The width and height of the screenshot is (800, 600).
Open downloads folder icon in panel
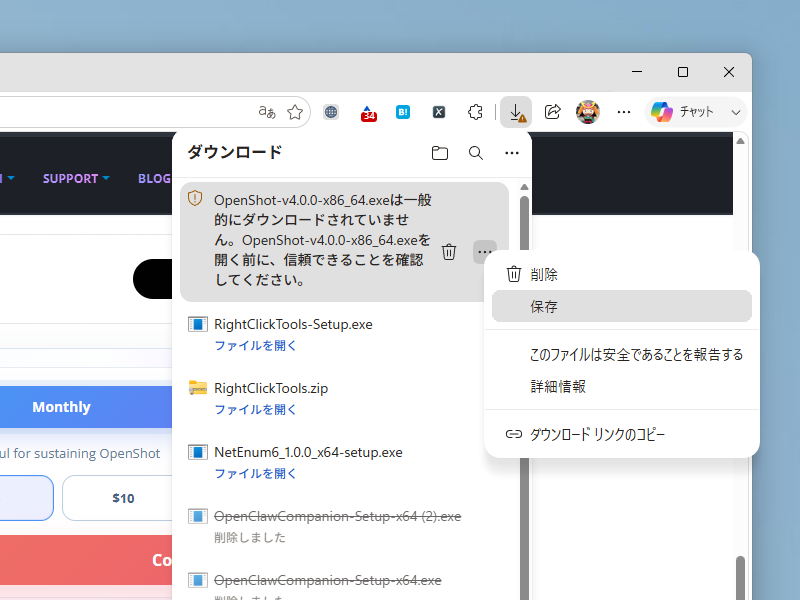pos(440,153)
